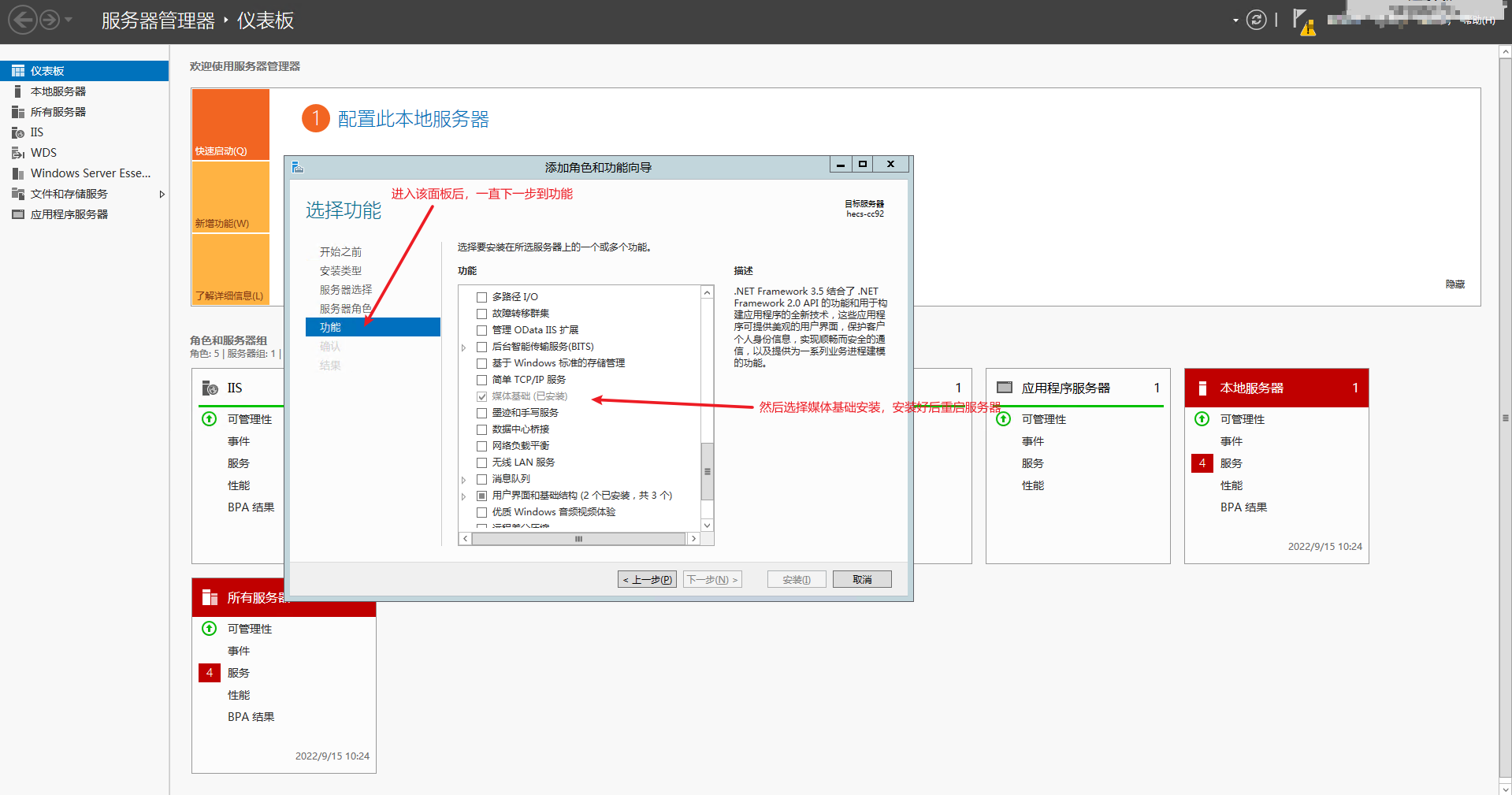Click main window vertical scrollbar thumb
Image resolution: width=1512 pixels, height=795 pixels.
1505,418
